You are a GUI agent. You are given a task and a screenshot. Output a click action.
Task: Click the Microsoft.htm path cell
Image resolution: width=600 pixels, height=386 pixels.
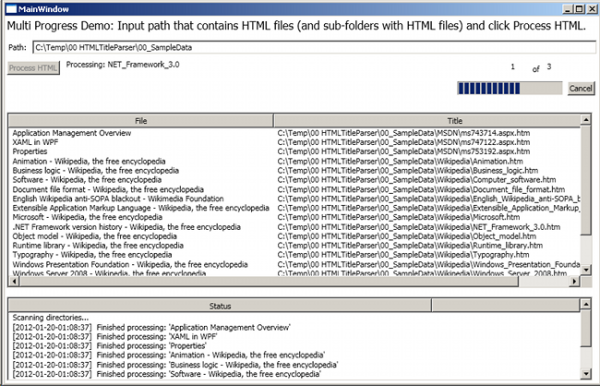click(399, 217)
